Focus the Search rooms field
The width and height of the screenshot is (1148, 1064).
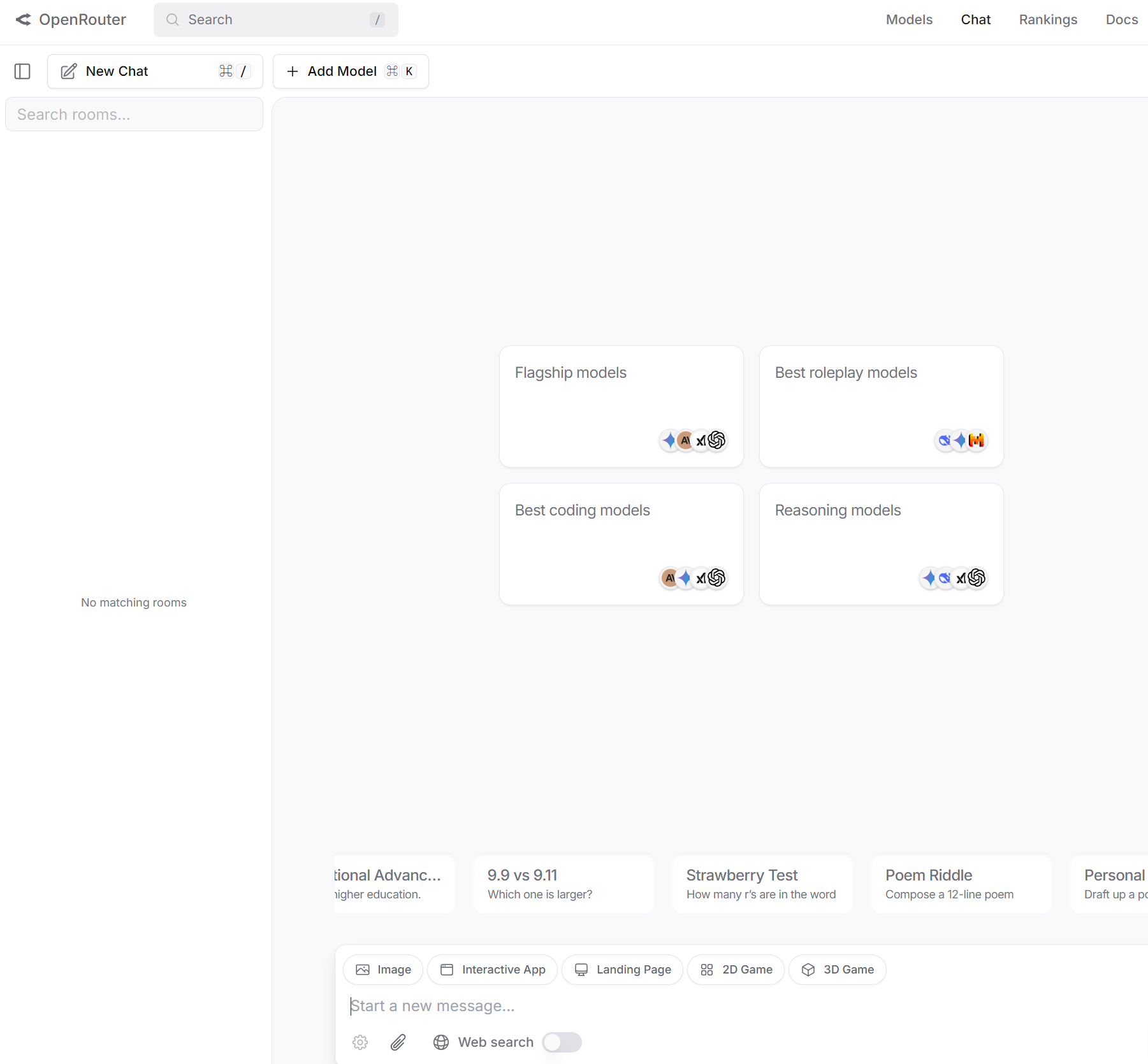tap(134, 115)
